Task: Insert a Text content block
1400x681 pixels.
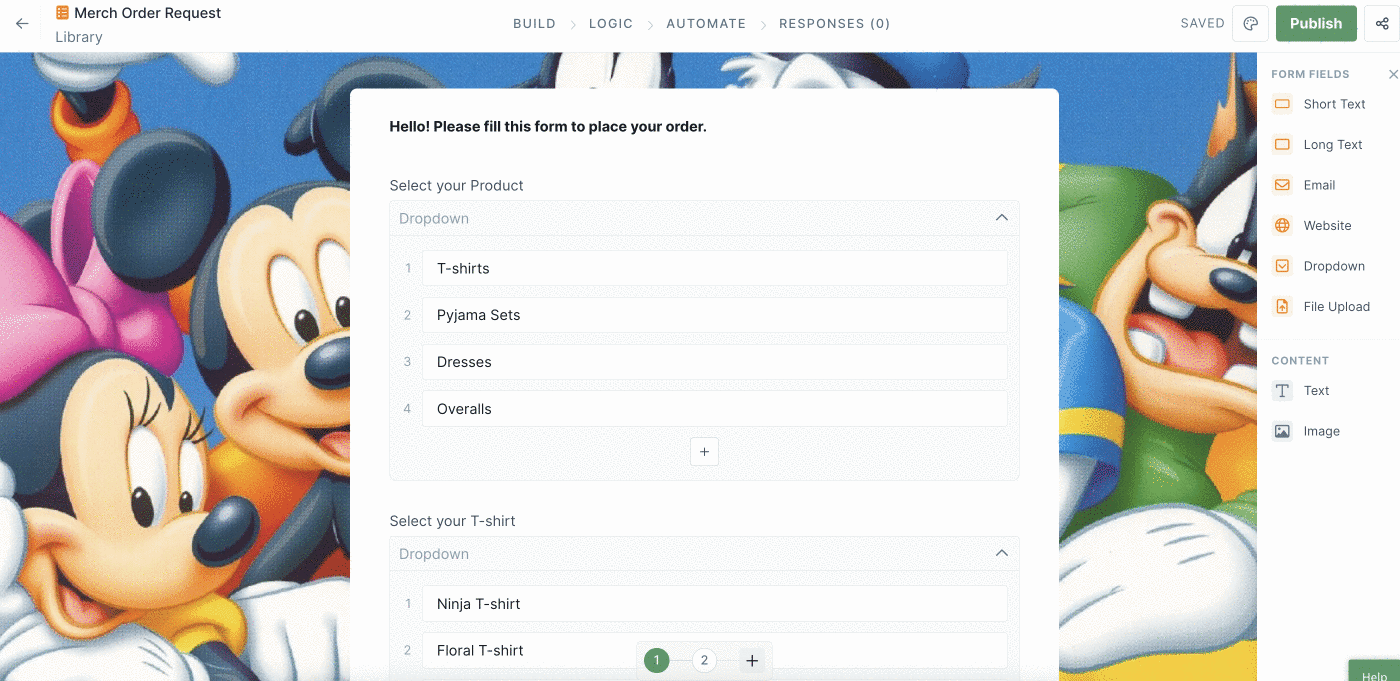Action: (x=1301, y=391)
